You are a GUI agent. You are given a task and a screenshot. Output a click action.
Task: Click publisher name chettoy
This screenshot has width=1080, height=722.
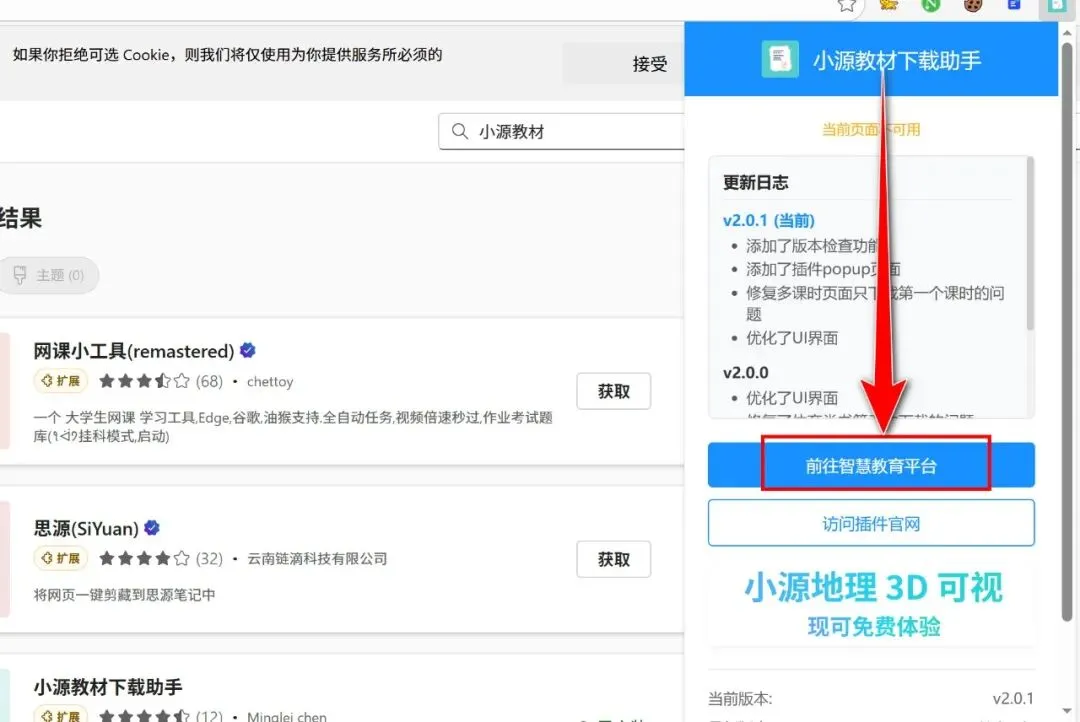coord(270,382)
